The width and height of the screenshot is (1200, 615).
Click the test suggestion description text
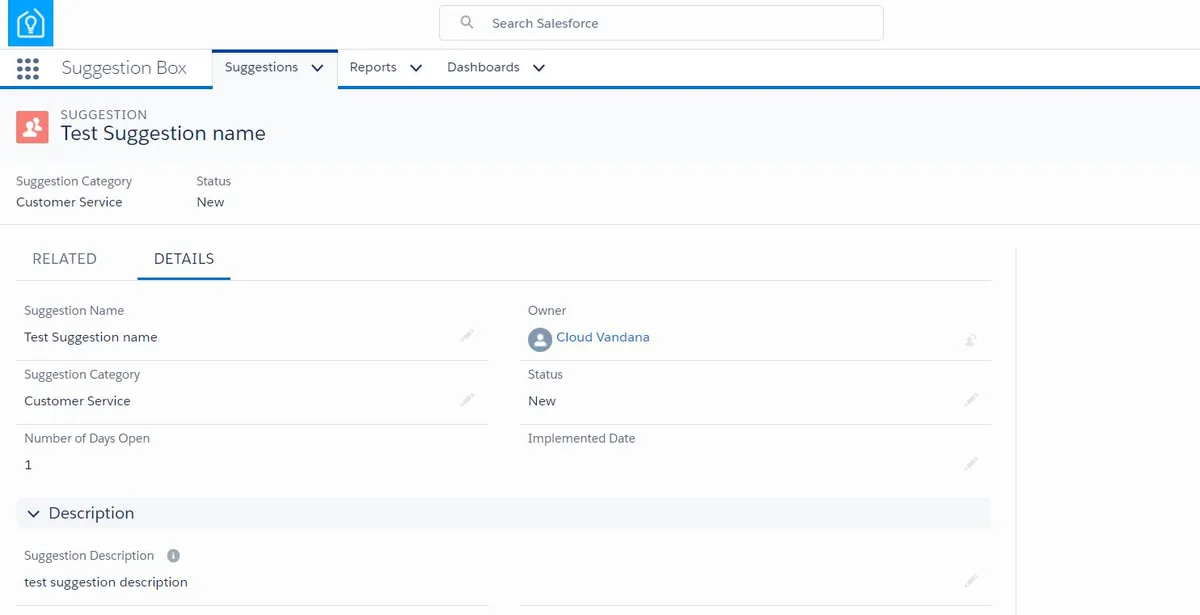[106, 582]
